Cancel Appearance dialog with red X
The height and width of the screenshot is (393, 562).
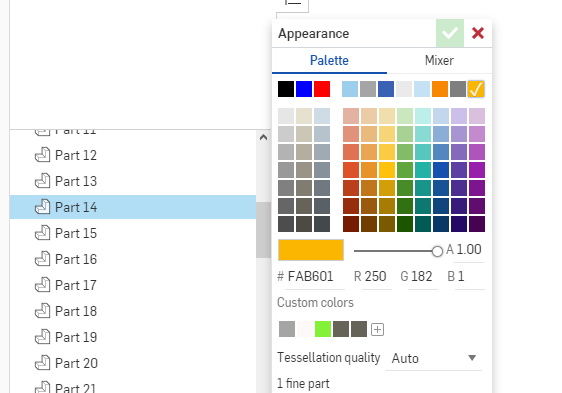pos(478,33)
